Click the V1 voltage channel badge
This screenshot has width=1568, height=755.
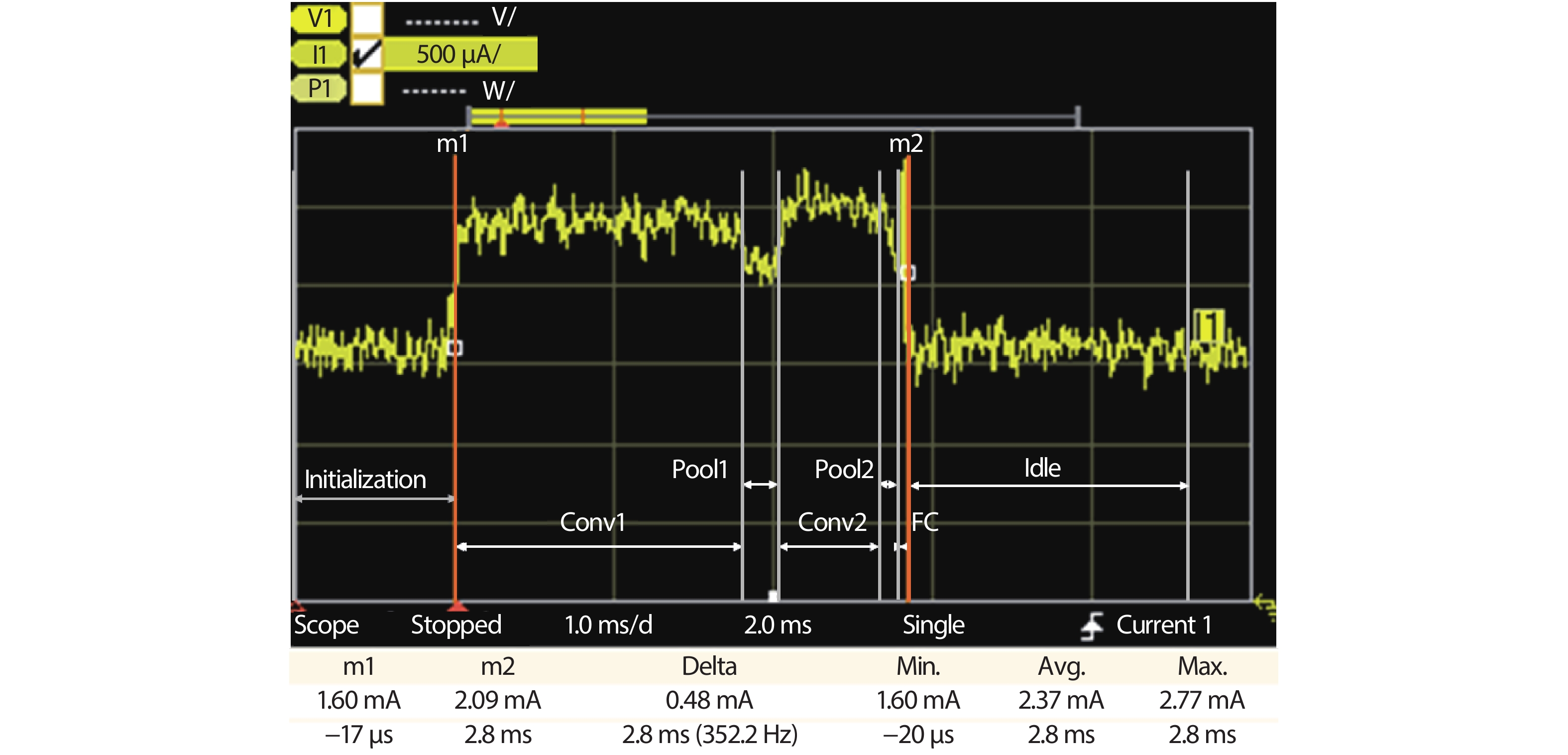(x=319, y=18)
